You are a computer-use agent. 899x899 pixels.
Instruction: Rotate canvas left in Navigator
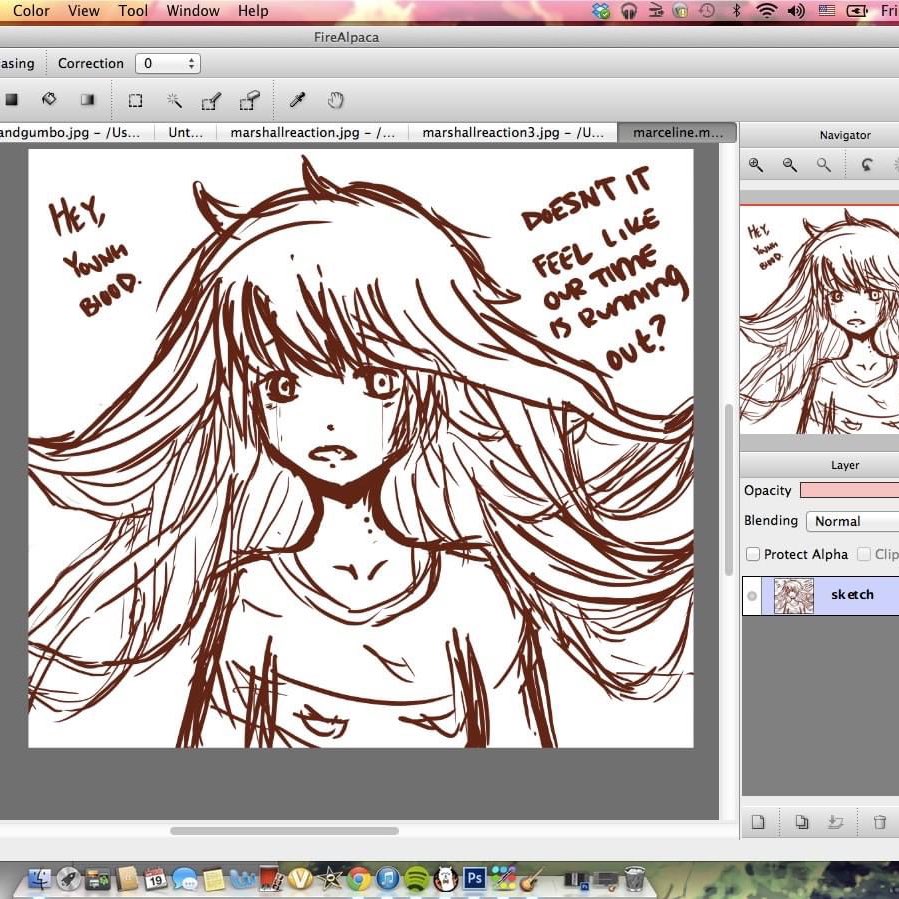point(867,165)
